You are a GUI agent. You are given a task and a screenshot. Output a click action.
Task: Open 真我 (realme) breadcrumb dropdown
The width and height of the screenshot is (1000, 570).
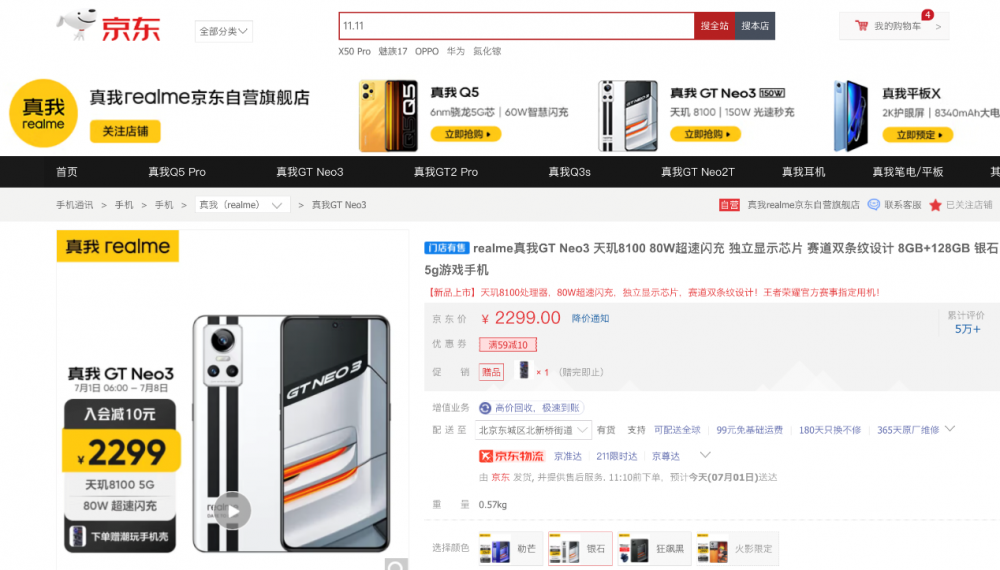[242, 205]
